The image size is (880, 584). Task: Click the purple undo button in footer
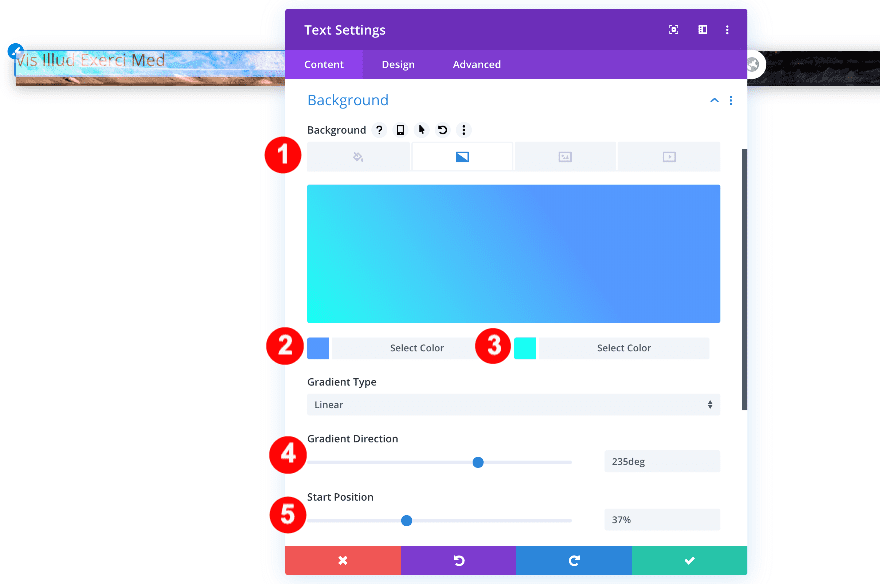pos(459,560)
